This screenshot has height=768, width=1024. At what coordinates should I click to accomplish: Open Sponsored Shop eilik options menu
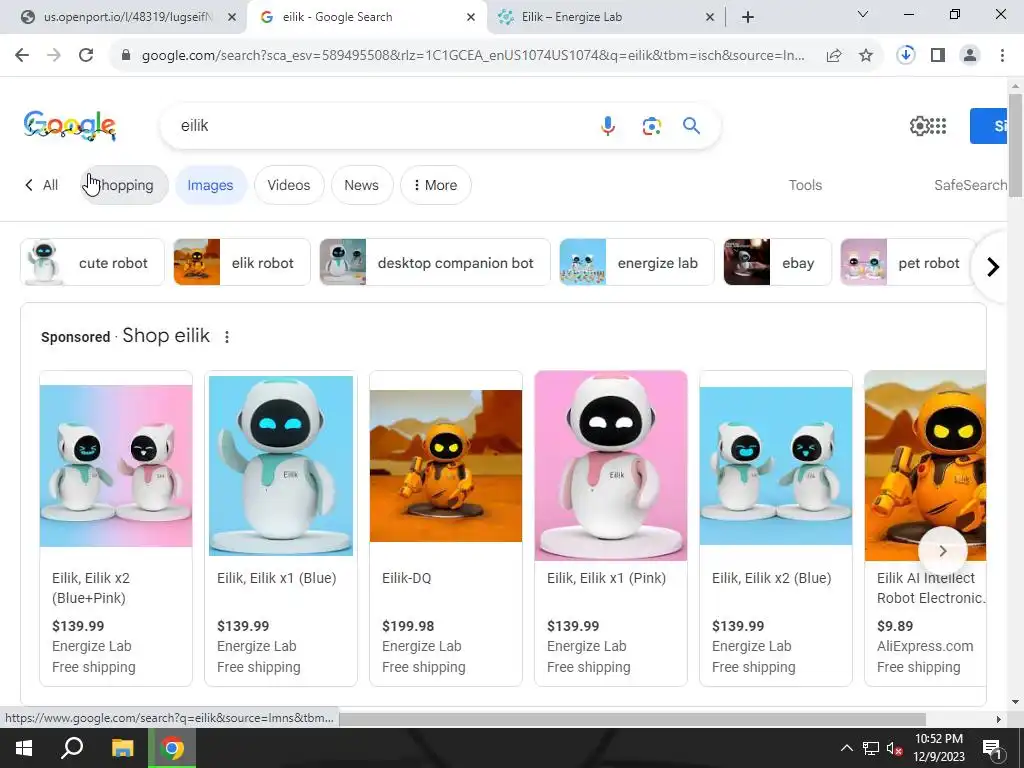point(227,337)
